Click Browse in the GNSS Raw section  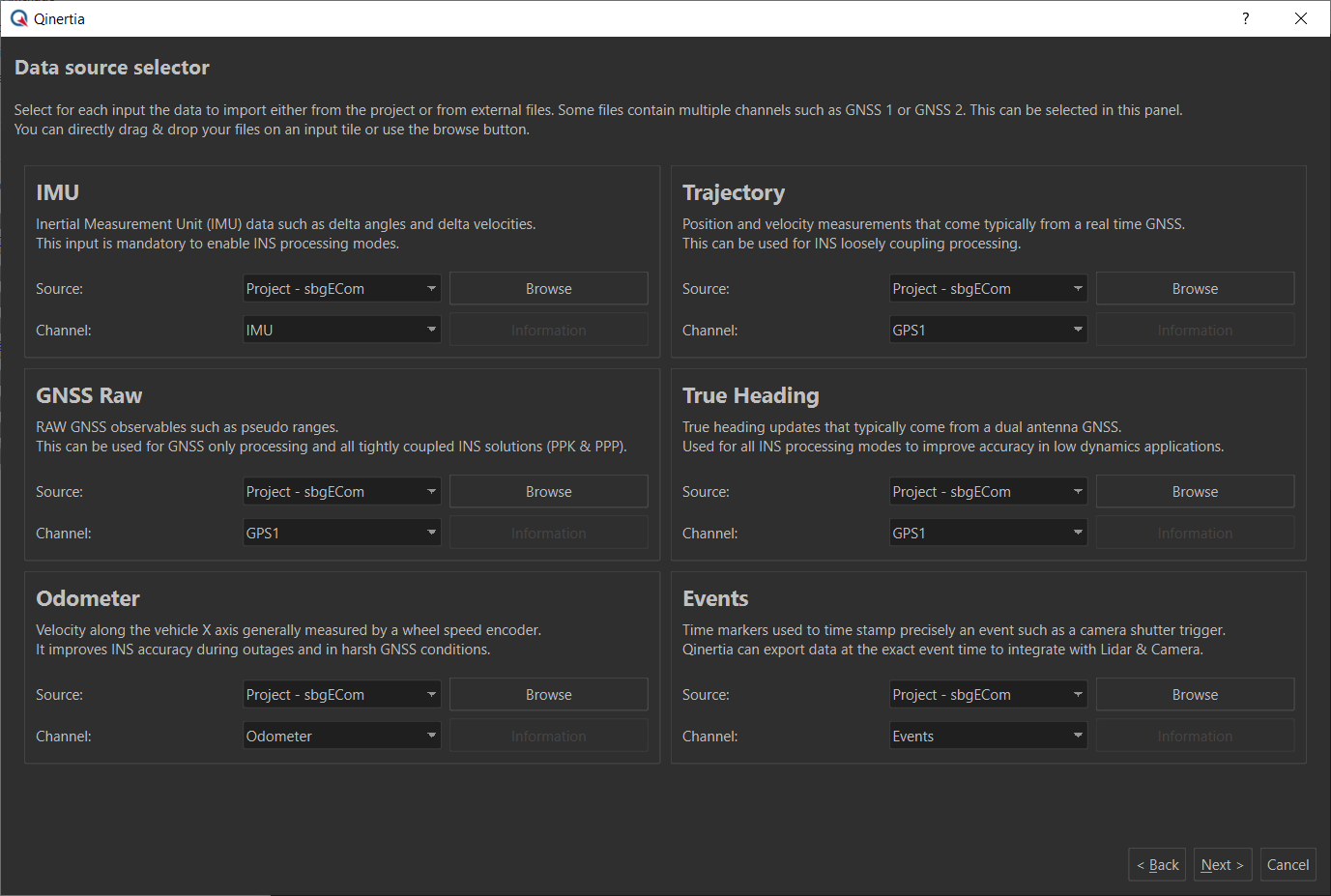pos(548,492)
